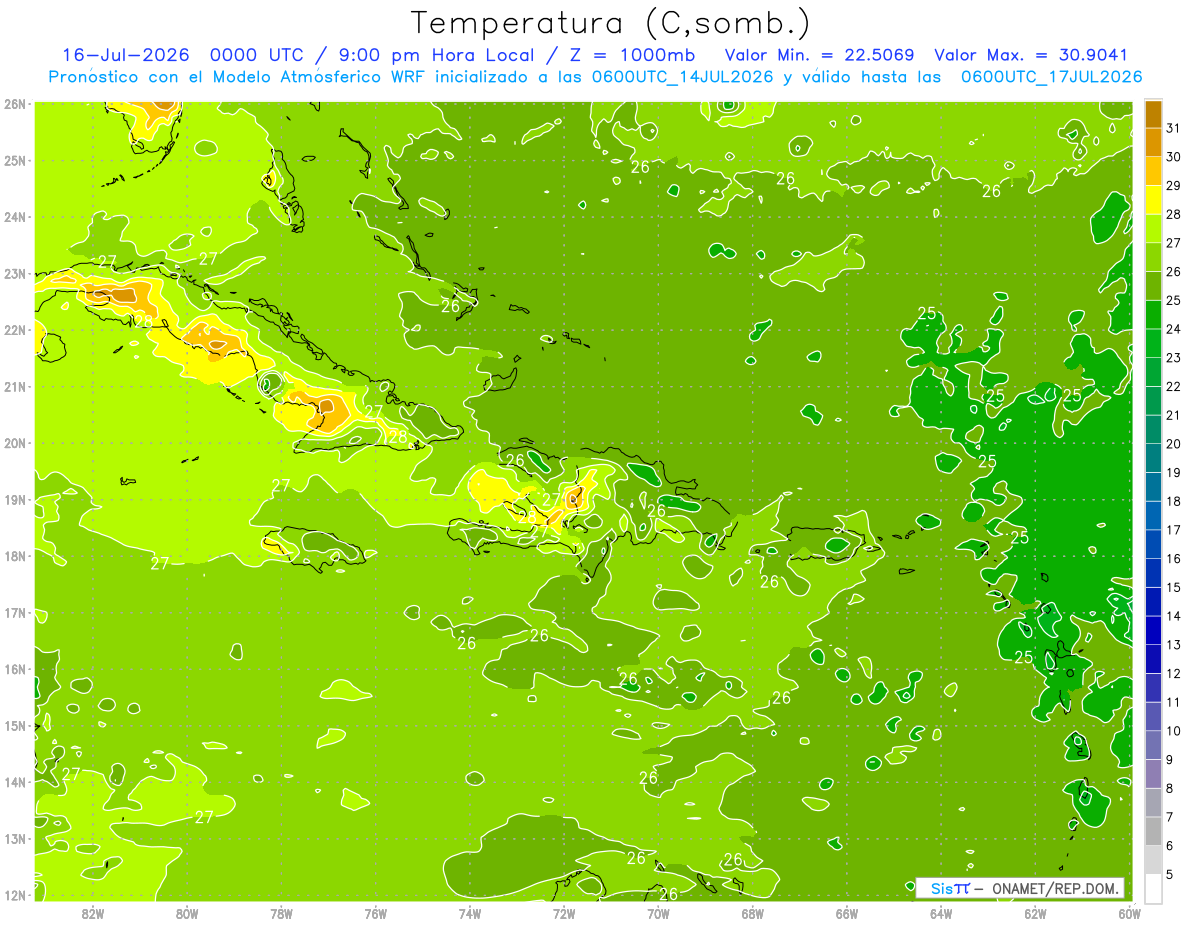1200x927 pixels.
Task: Click the 76W longitude axis label
Action: point(375,913)
